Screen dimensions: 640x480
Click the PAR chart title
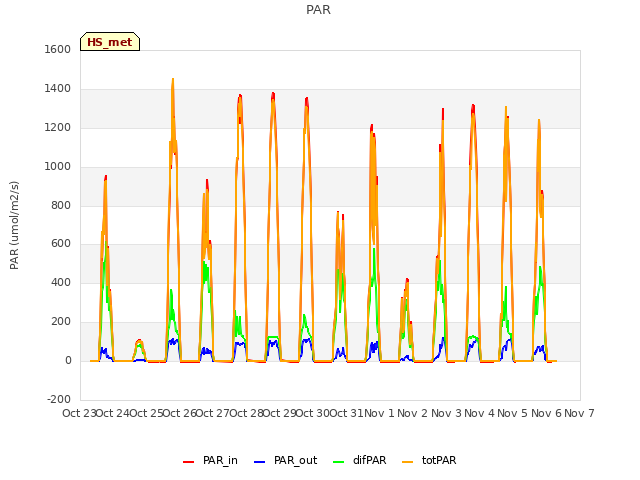click(x=318, y=10)
